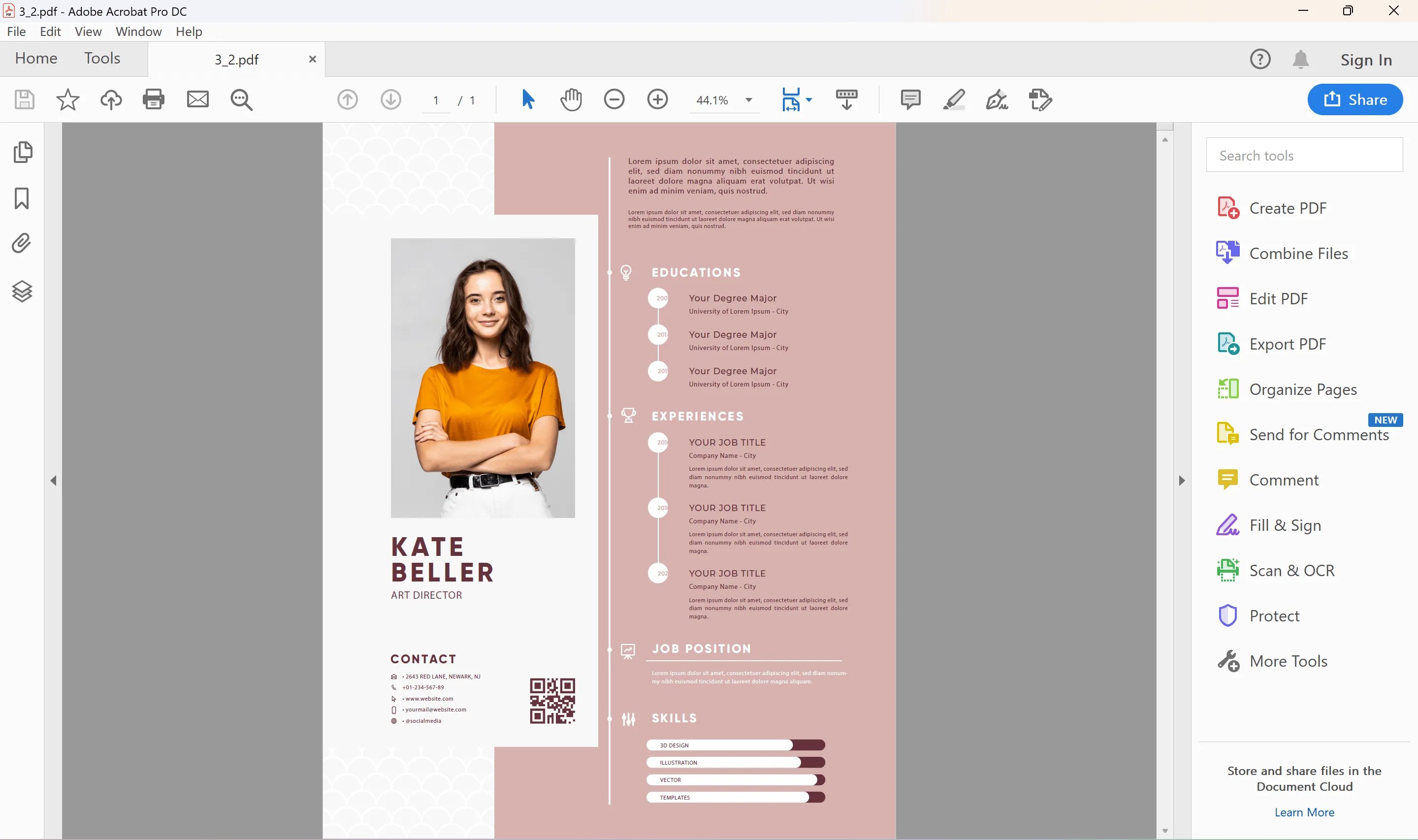Open the bookmarks panel
Screen dimensions: 1418x840
[22, 199]
